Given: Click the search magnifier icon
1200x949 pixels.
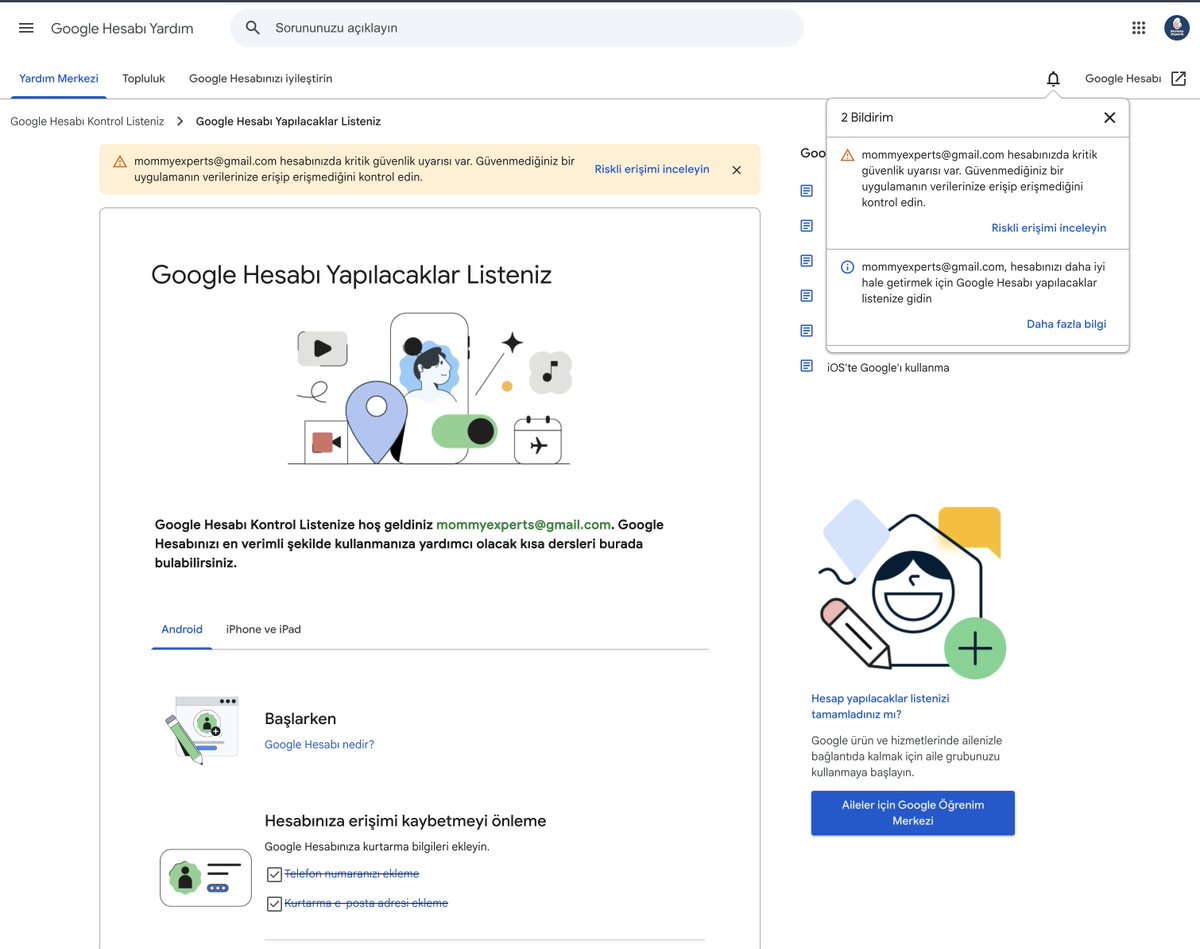Looking at the screenshot, I should pyautogui.click(x=253, y=28).
